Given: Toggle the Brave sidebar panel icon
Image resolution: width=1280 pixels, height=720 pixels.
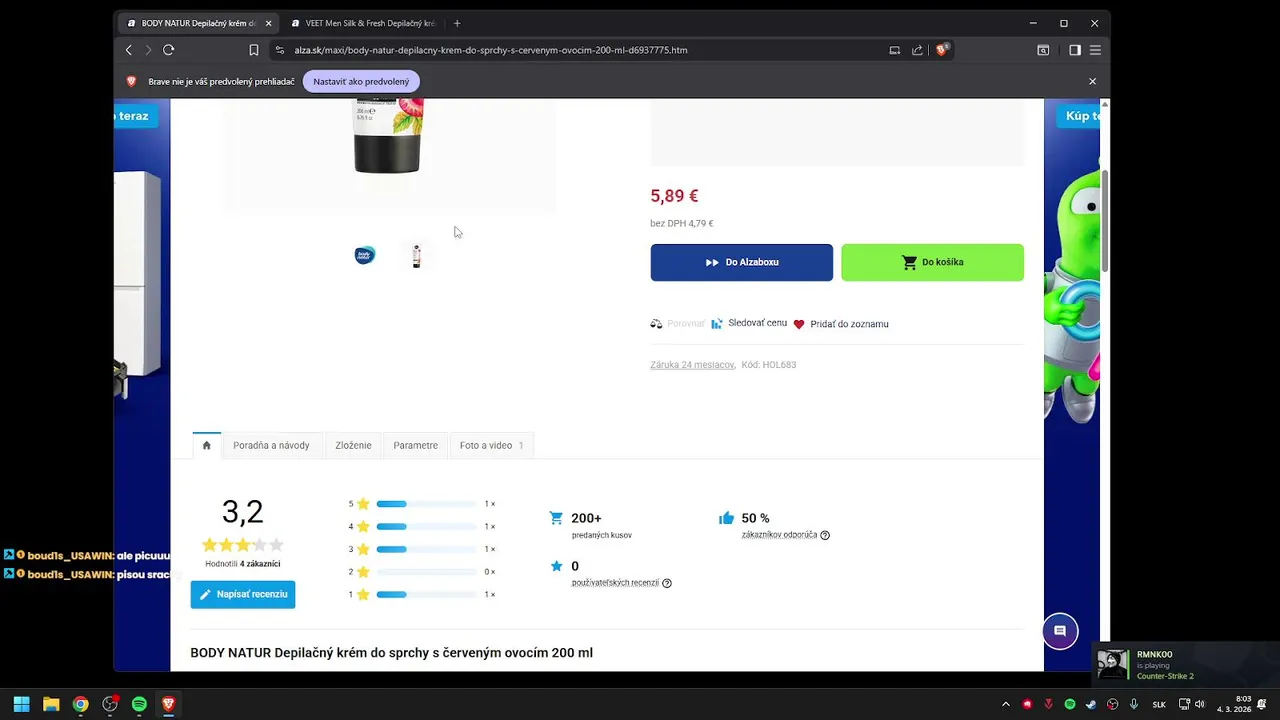Looking at the screenshot, I should 1075,50.
